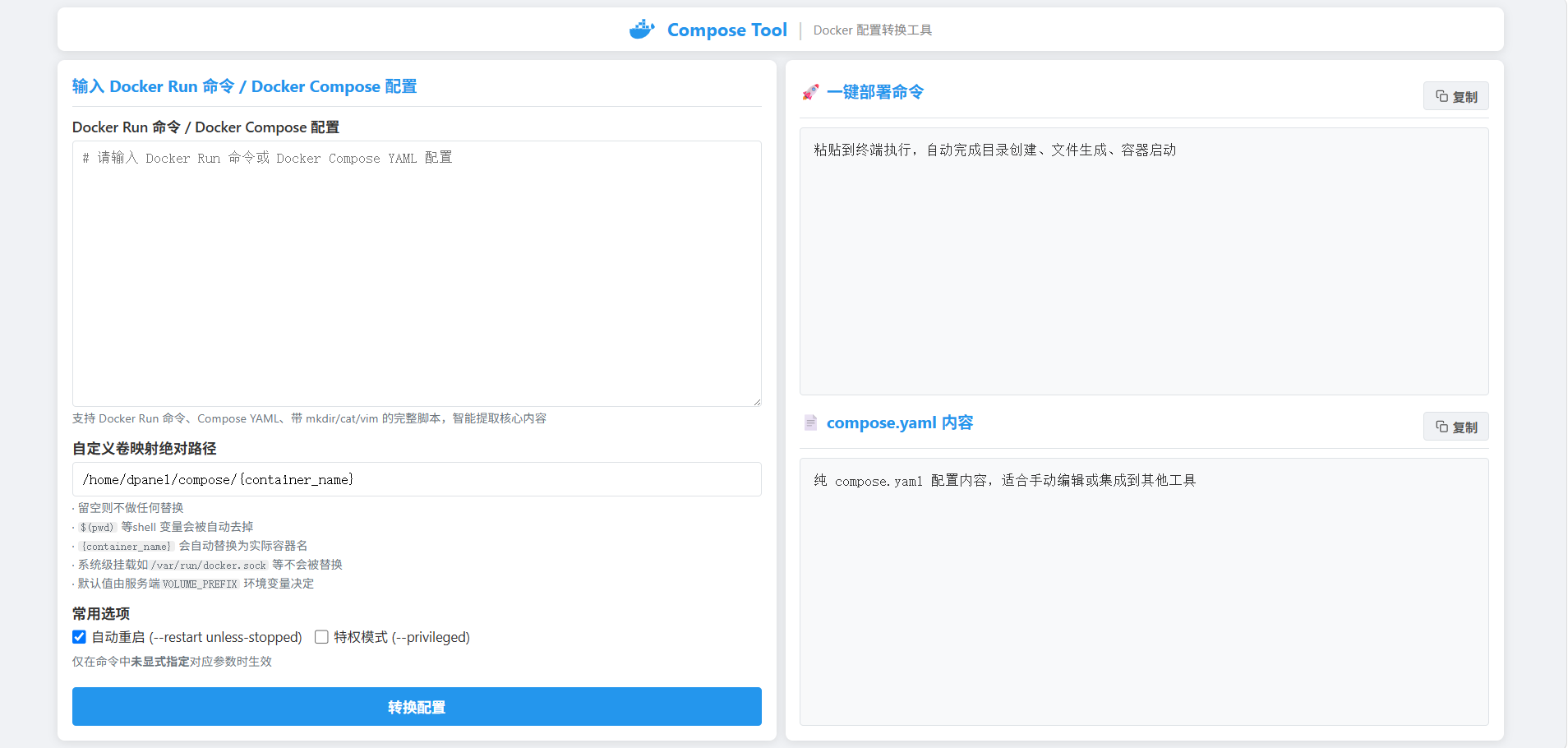The image size is (1568, 748).
Task: Click the 支持 Docker Run 命令 help text
Action: (309, 418)
